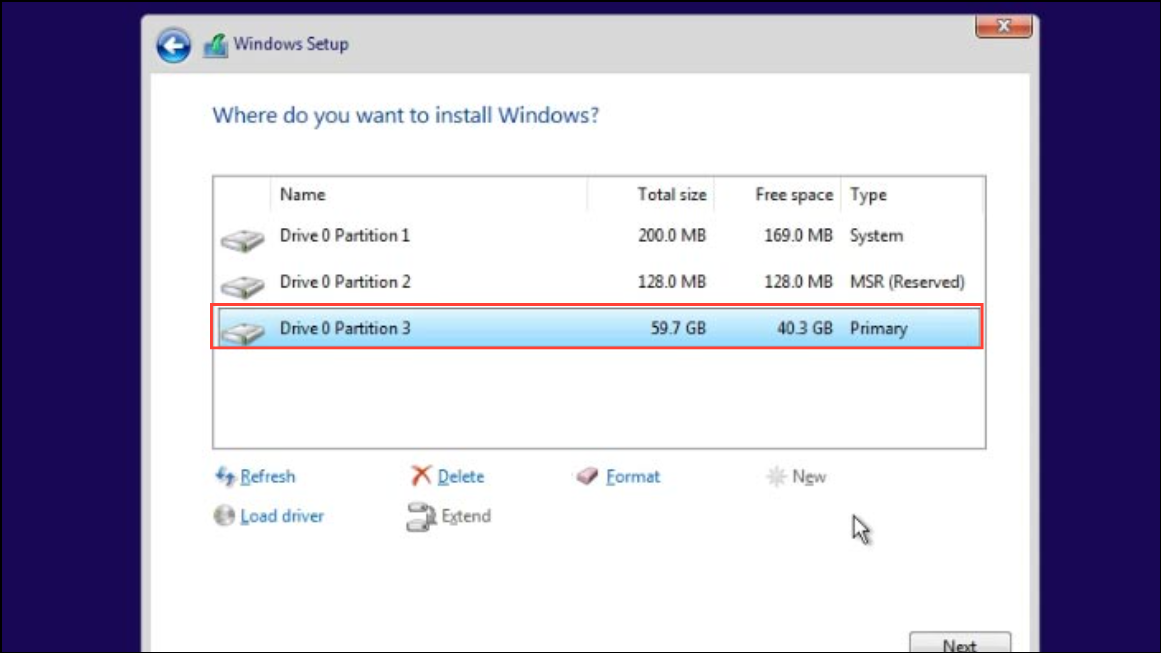Refresh the partition list
Image resolution: width=1161 pixels, height=653 pixels.
[x=267, y=477]
